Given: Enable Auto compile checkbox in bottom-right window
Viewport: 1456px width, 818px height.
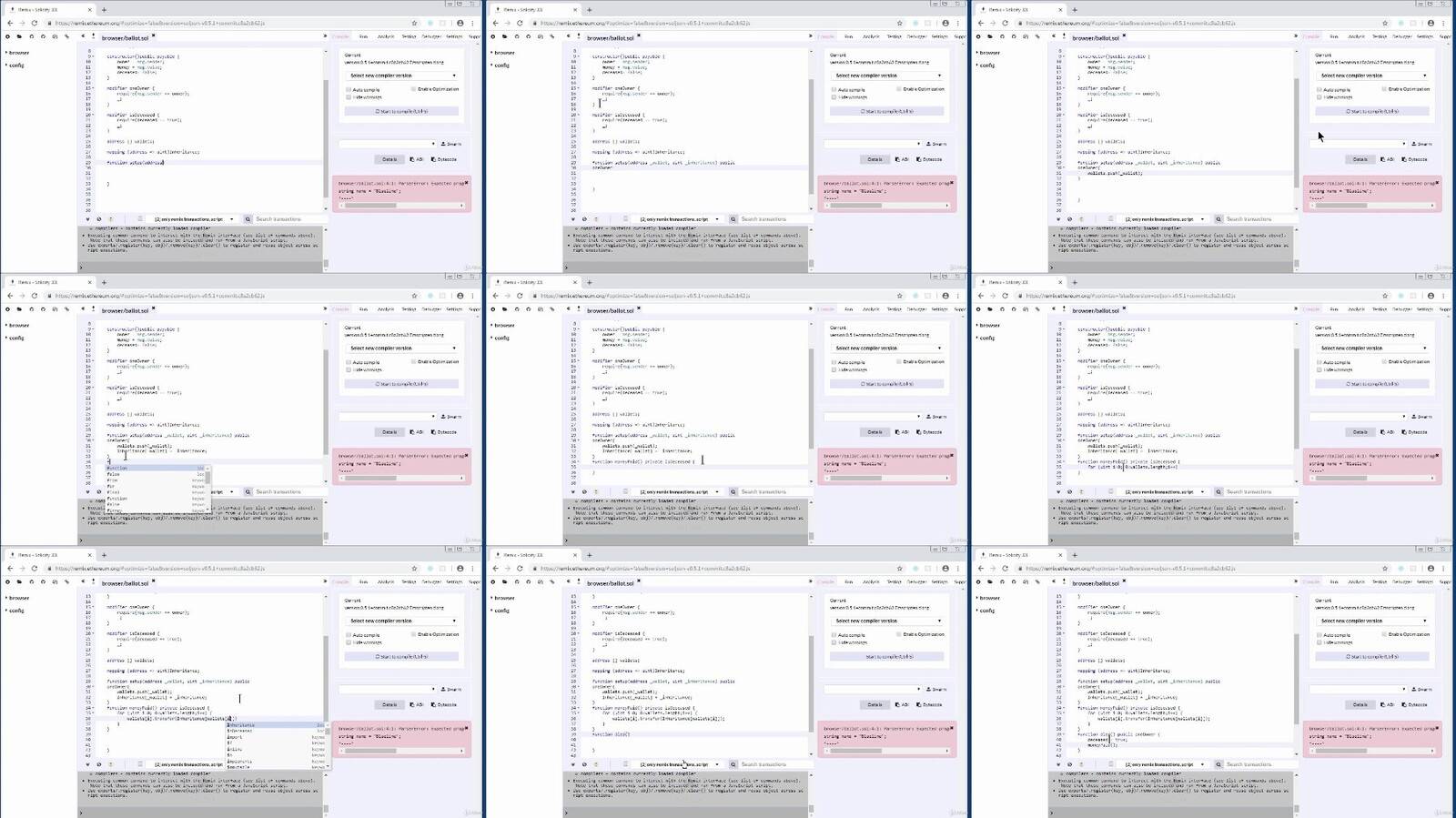Looking at the screenshot, I should pyautogui.click(x=1319, y=635).
